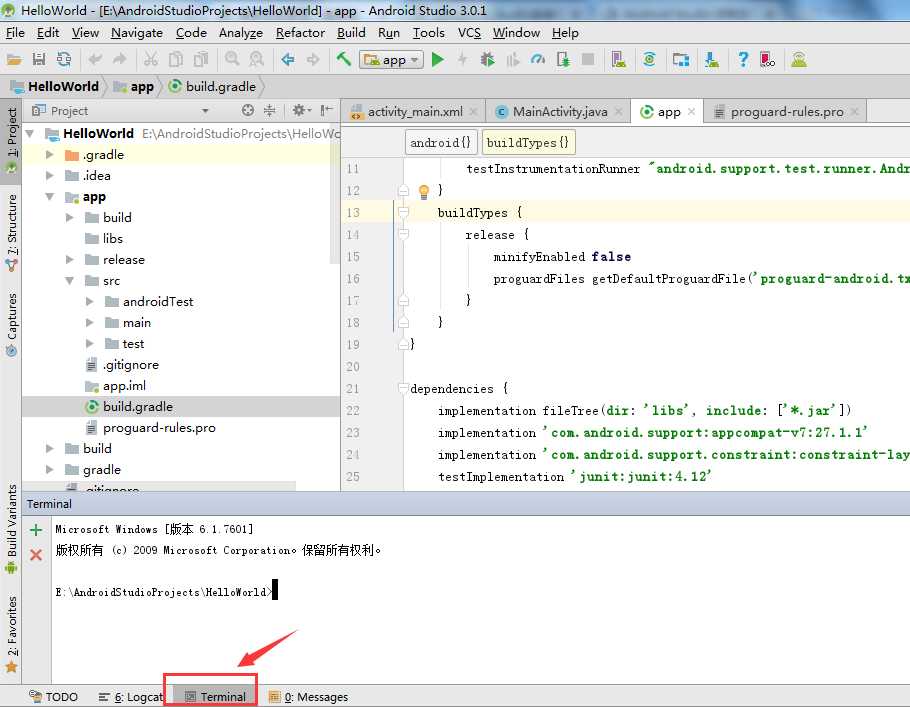The width and height of the screenshot is (910, 707).
Task: Select proguard-rules.pro in the project tree
Action: pos(158,428)
